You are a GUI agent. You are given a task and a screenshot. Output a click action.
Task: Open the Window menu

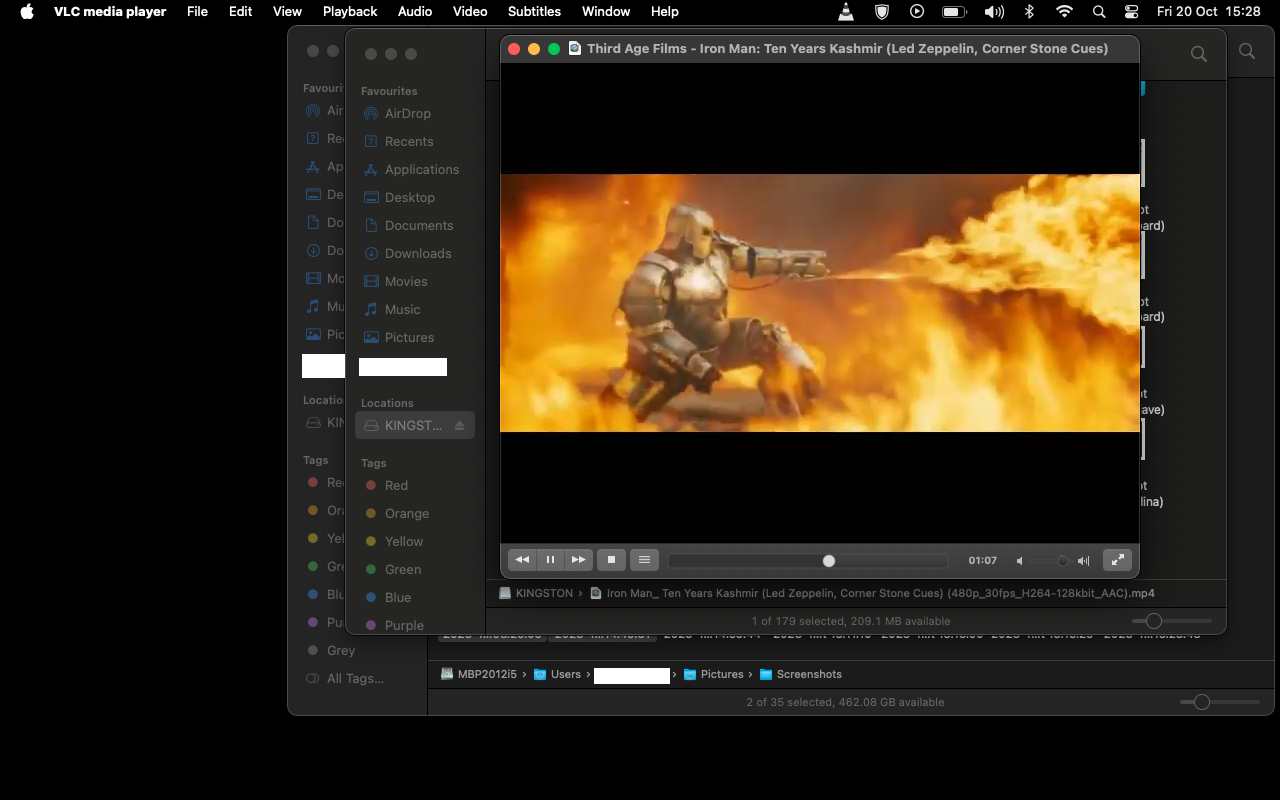(606, 12)
